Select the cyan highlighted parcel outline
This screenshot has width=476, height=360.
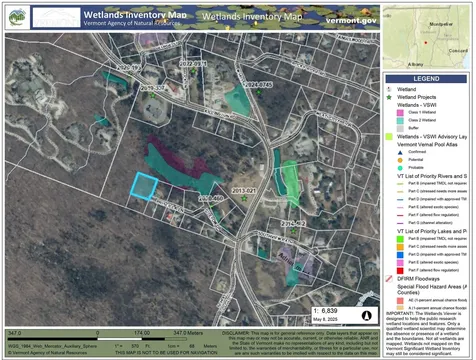pos(144,186)
